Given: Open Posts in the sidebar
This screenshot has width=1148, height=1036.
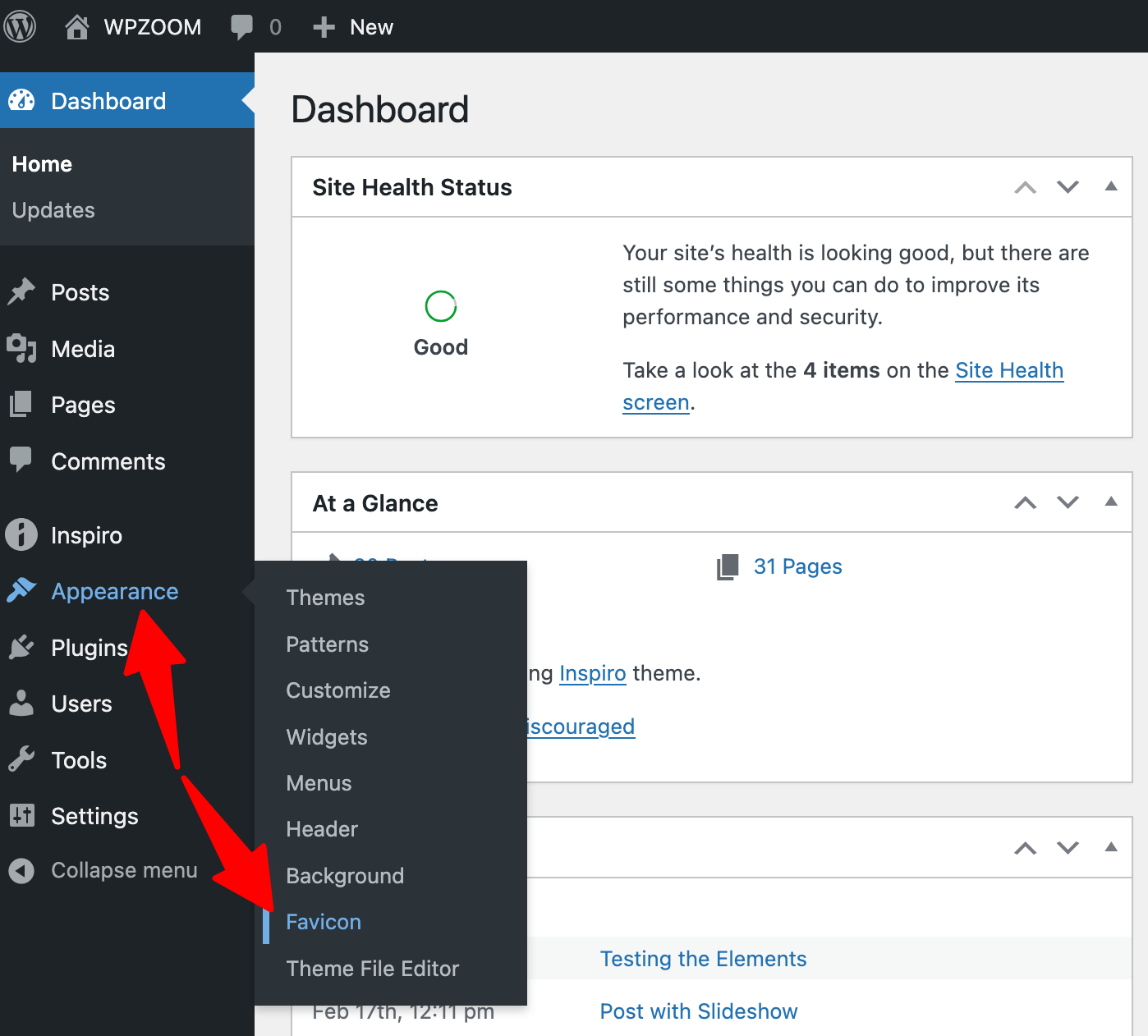Looking at the screenshot, I should pyautogui.click(x=80, y=292).
